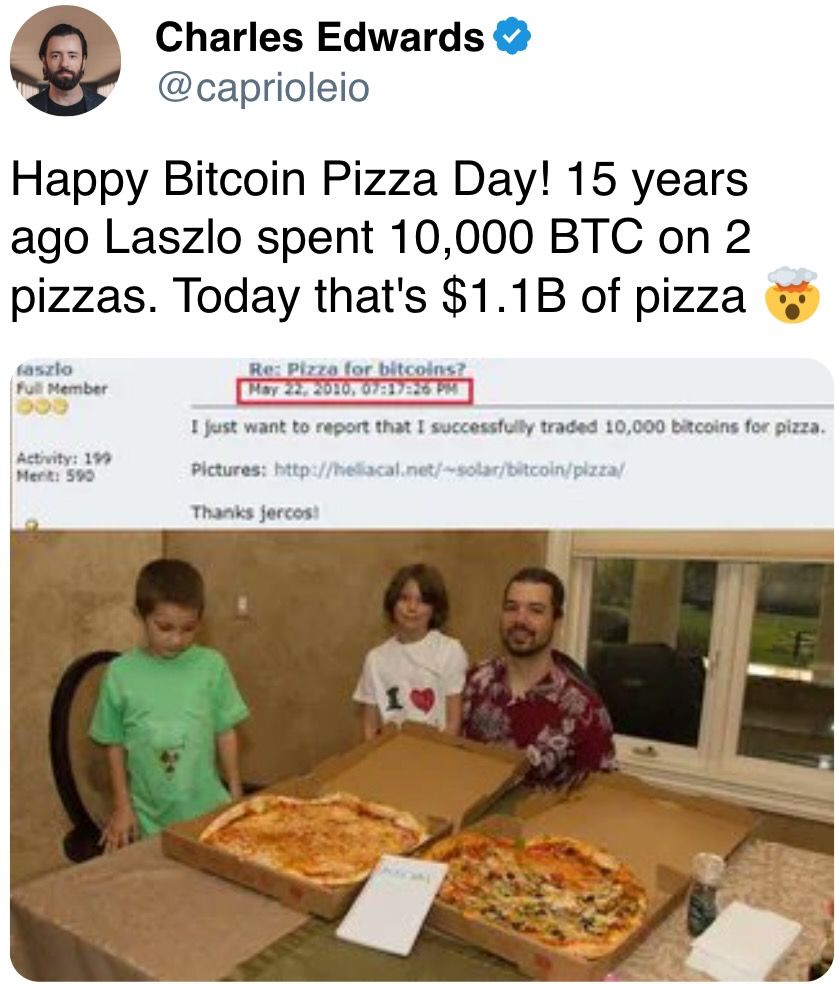Open the heliacal.net pizza pictures URL
835x984 pixels.
449,469
